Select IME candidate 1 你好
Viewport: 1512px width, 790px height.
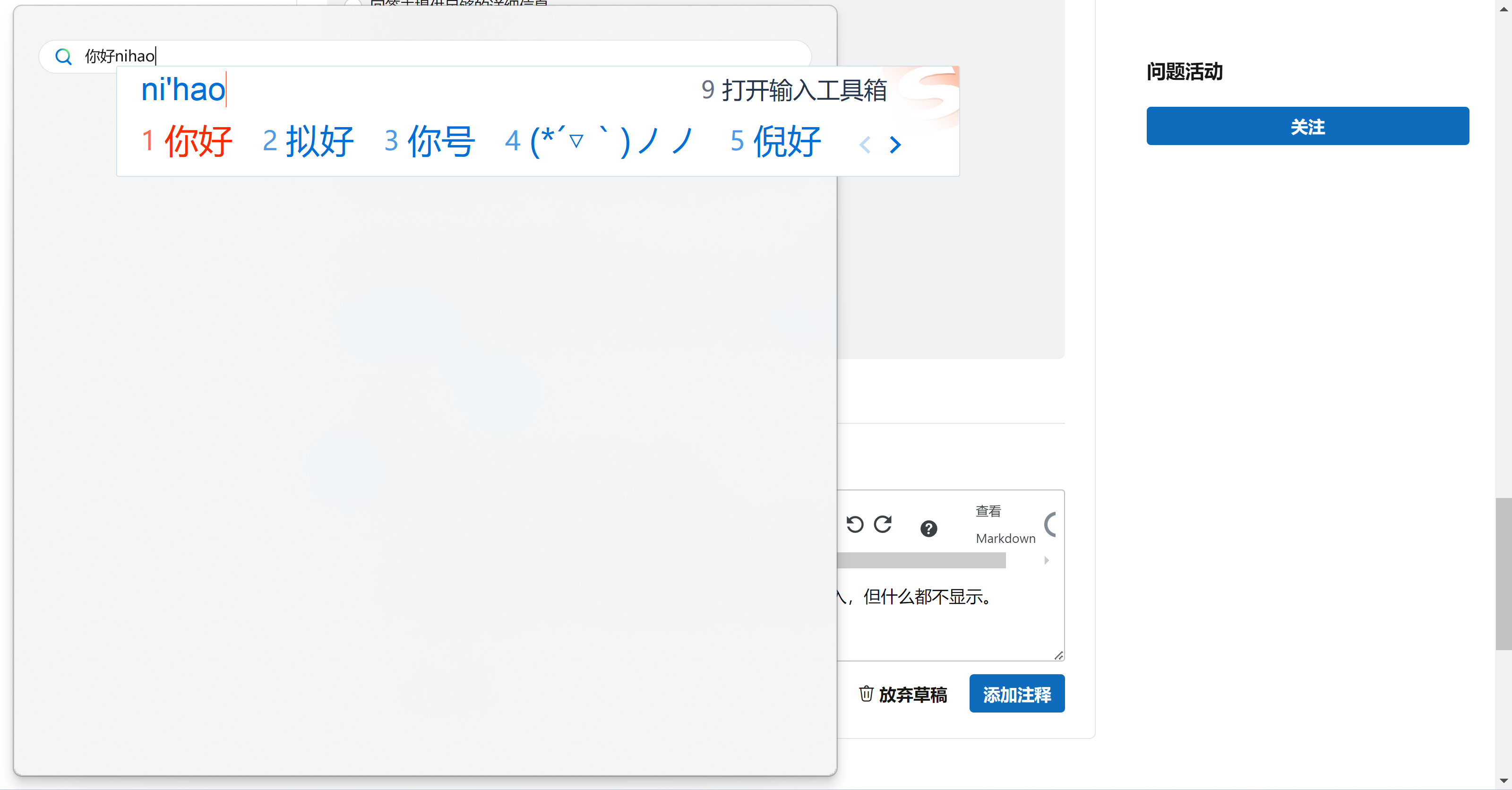click(x=187, y=141)
